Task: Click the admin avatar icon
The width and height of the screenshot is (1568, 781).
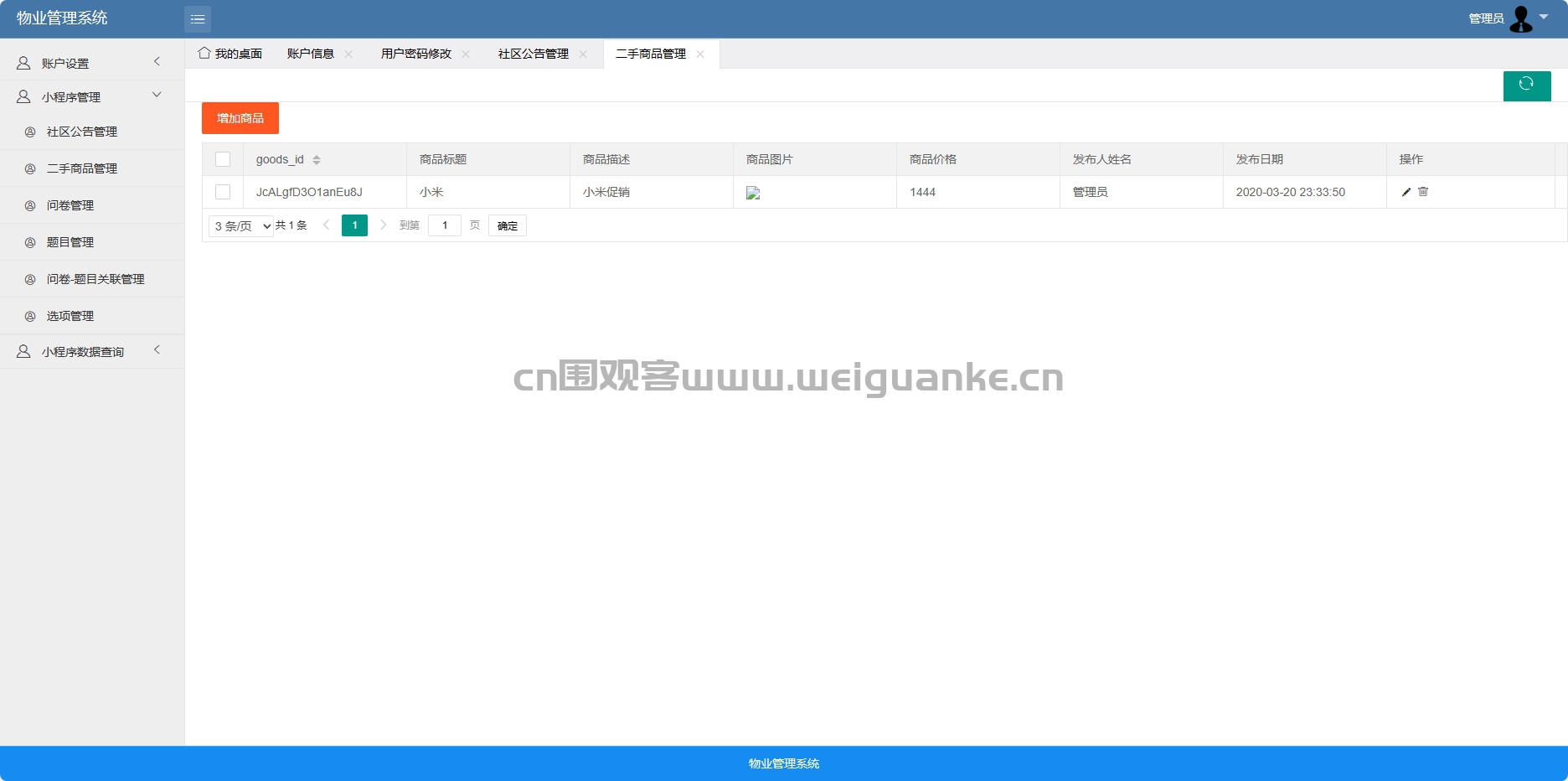Action: coord(1521,18)
